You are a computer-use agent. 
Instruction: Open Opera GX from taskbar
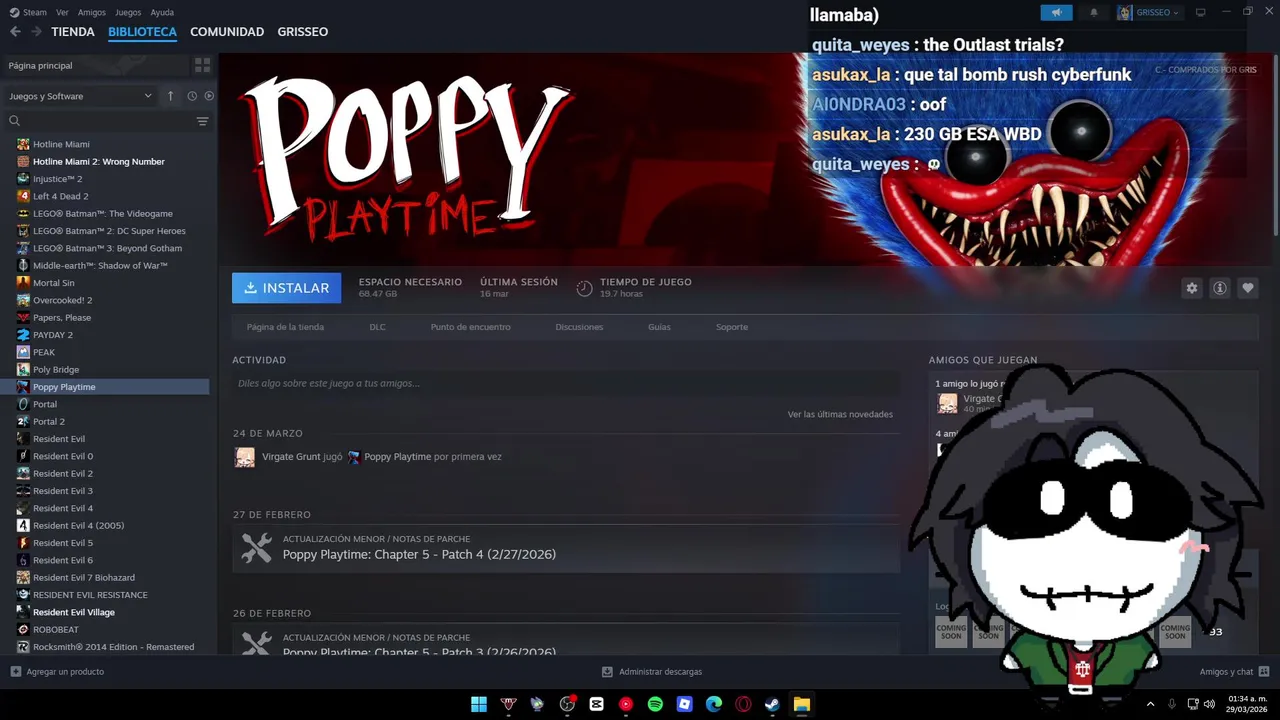pos(743,704)
